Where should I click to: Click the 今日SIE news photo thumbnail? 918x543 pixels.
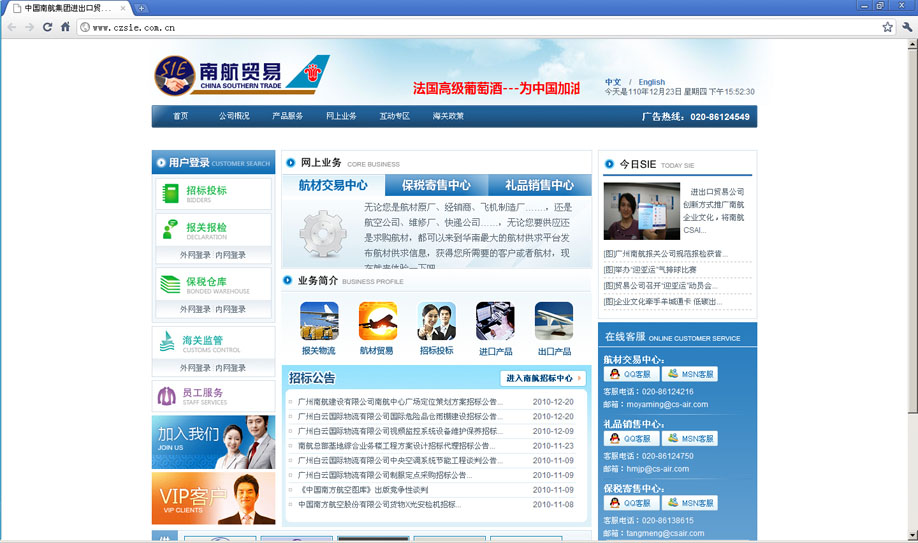click(x=642, y=211)
